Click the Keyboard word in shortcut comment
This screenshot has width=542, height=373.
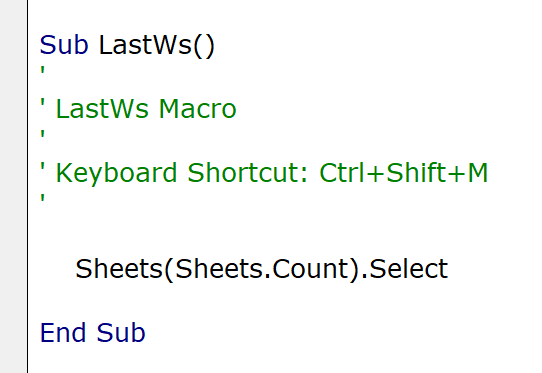coord(116,173)
